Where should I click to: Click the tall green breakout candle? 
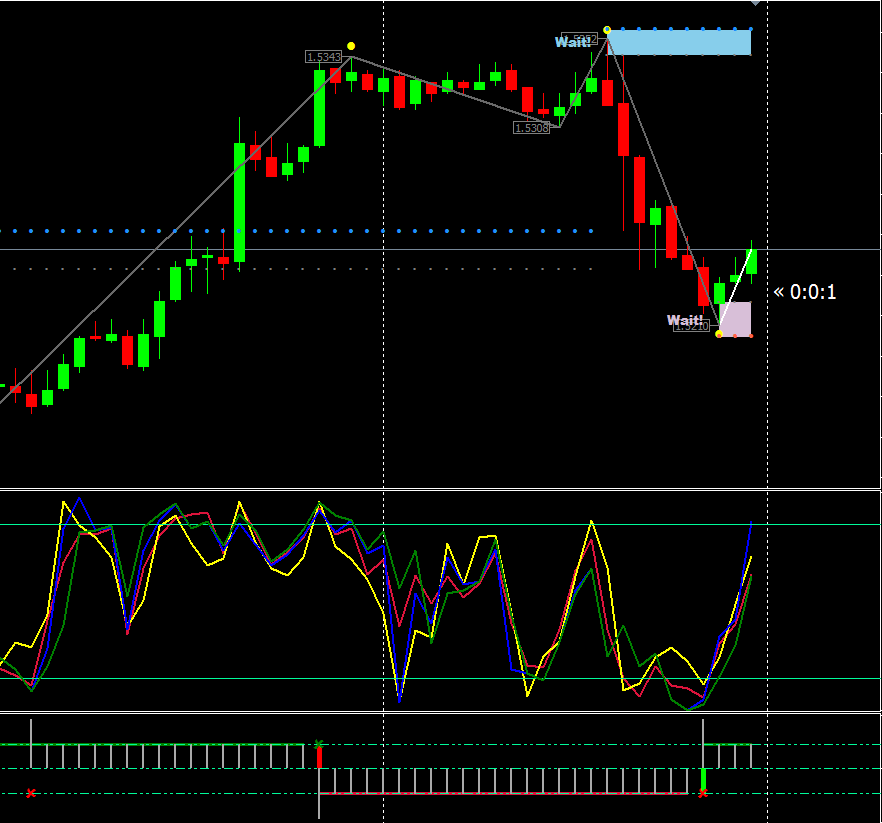coord(240,202)
